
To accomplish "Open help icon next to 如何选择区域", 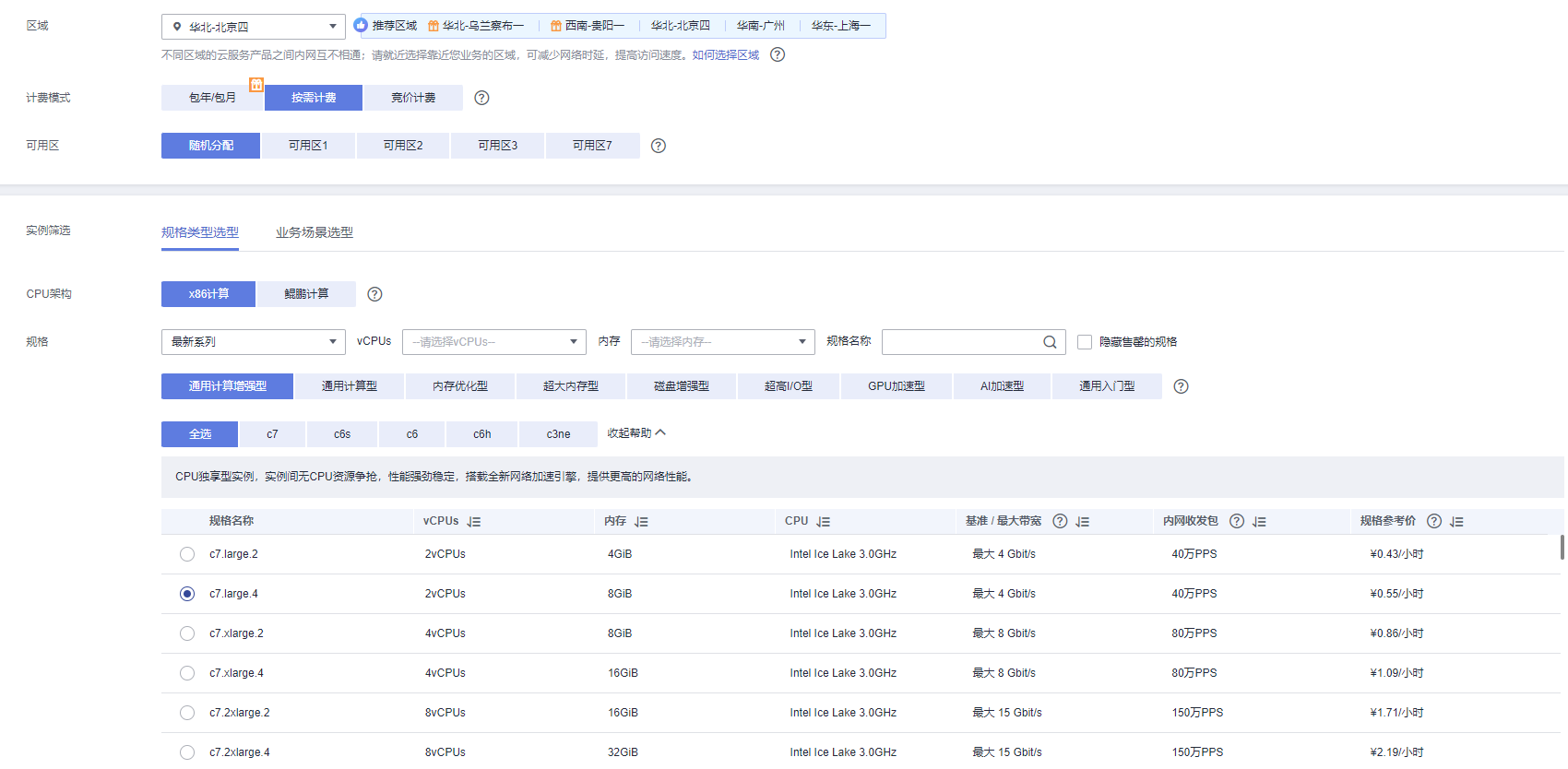I will (x=778, y=54).
